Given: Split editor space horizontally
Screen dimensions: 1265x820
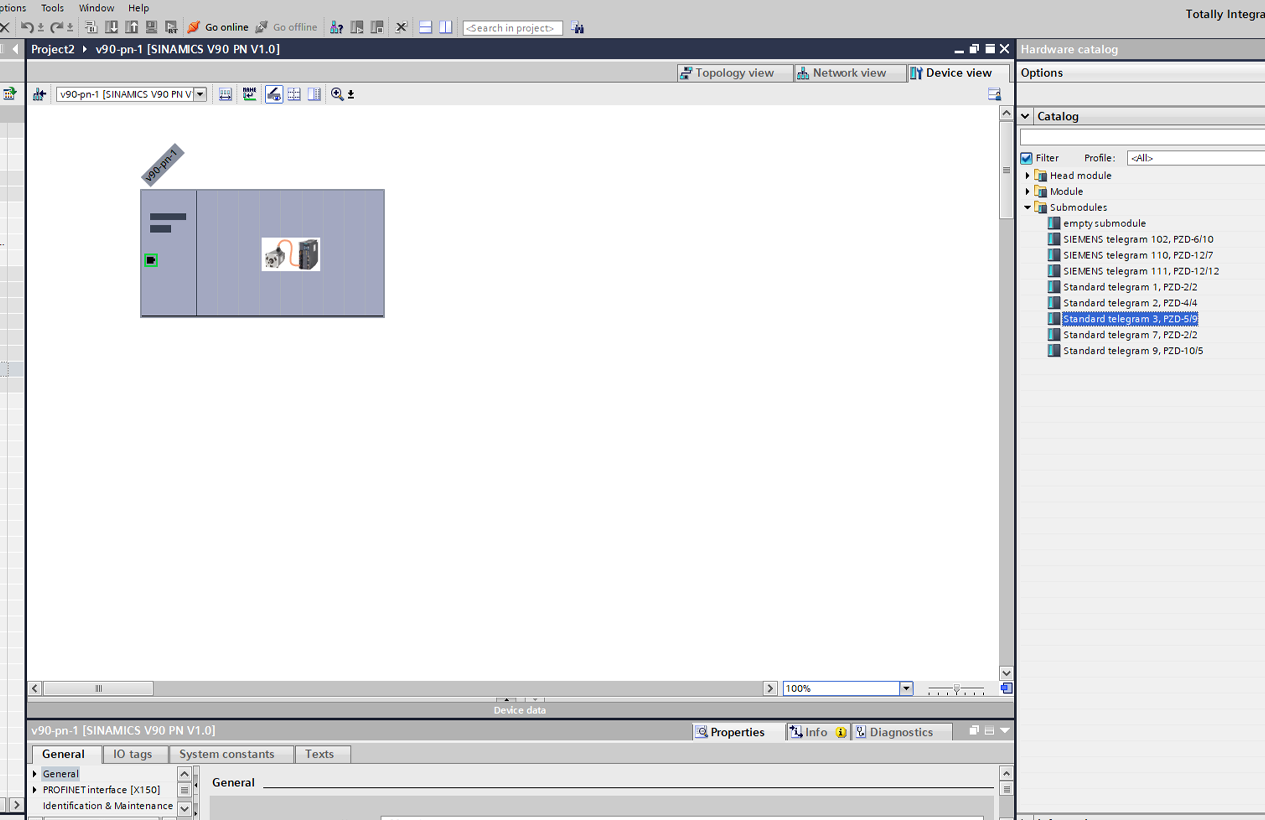Looking at the screenshot, I should (x=425, y=27).
